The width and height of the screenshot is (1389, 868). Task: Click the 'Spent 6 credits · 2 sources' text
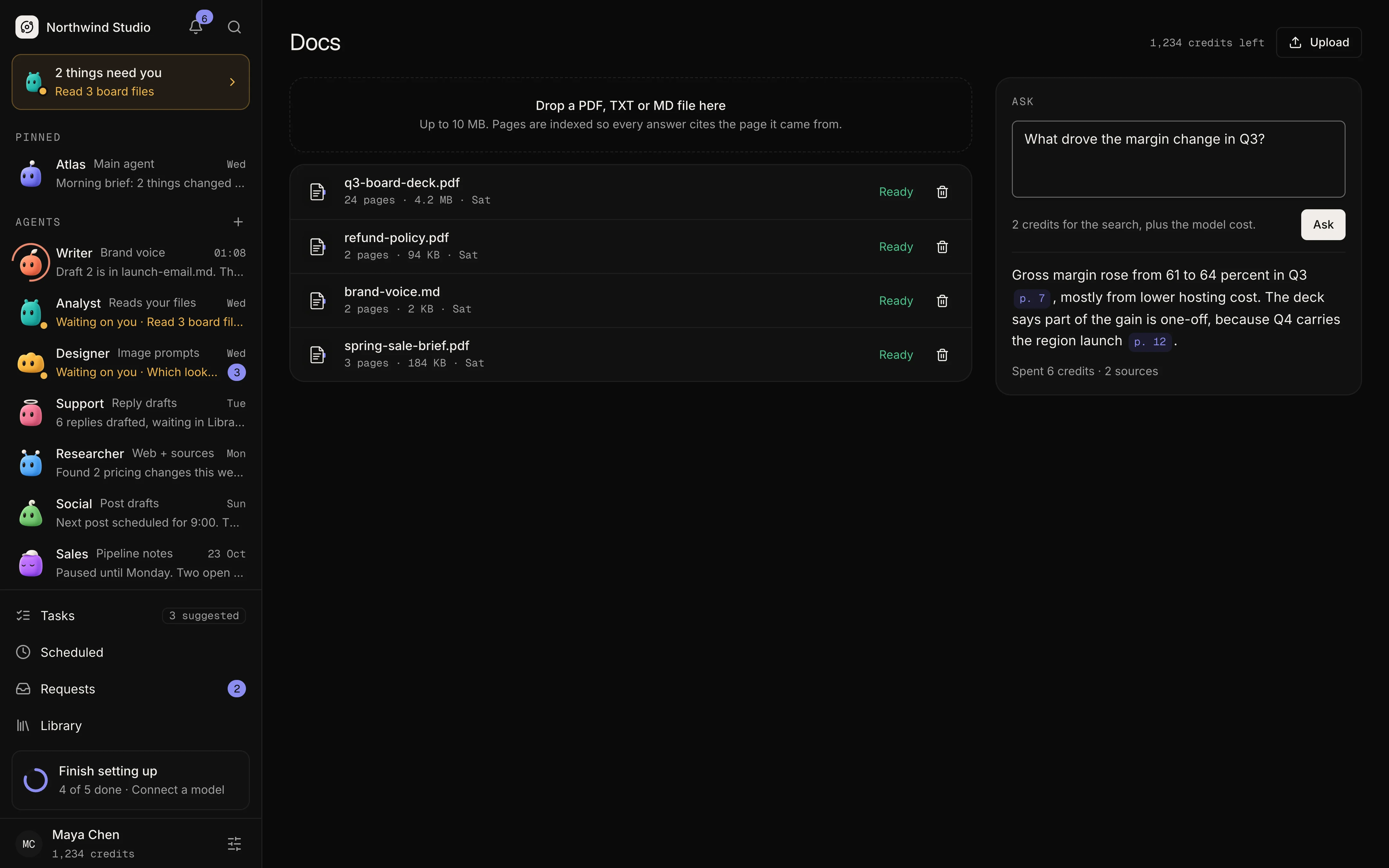coord(1085,371)
